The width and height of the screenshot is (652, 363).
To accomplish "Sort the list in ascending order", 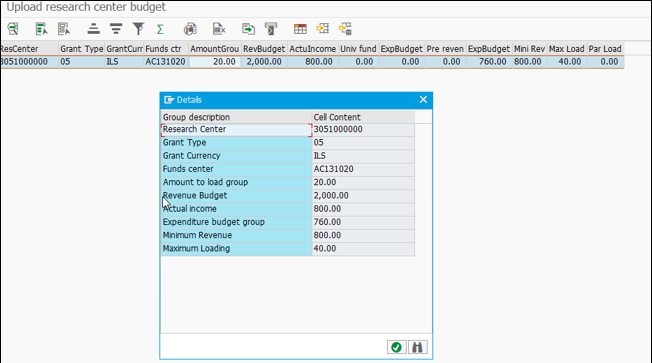I will click(x=94, y=29).
